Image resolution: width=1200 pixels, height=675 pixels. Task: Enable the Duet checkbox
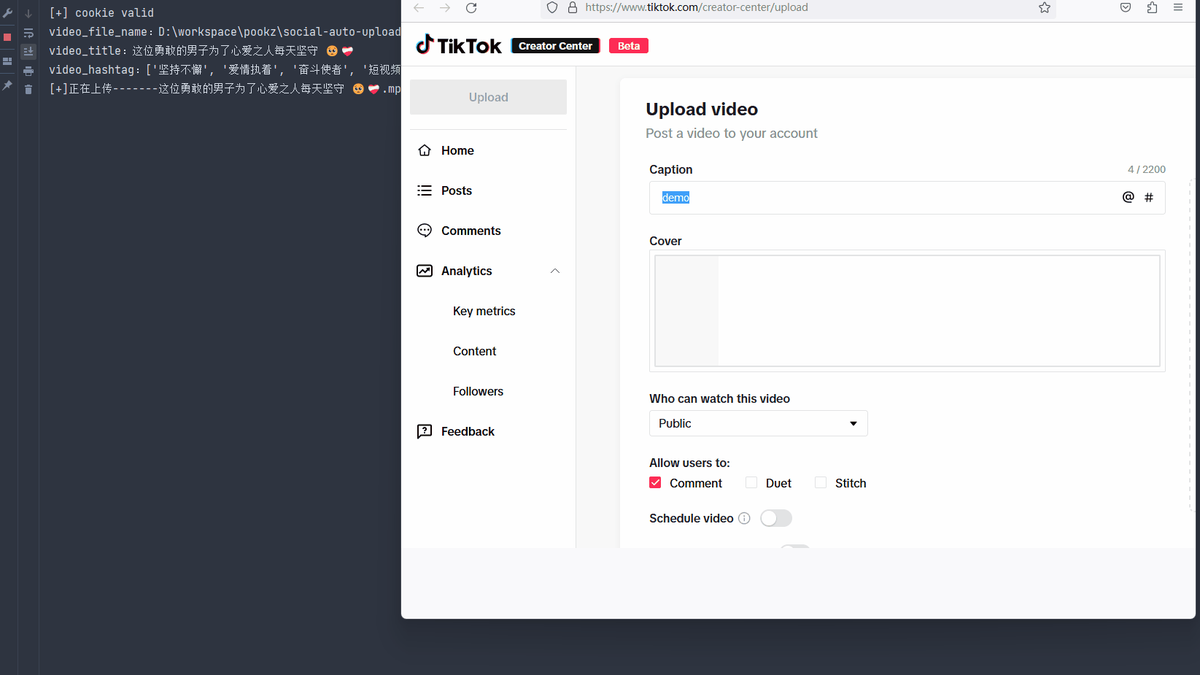[x=752, y=482]
